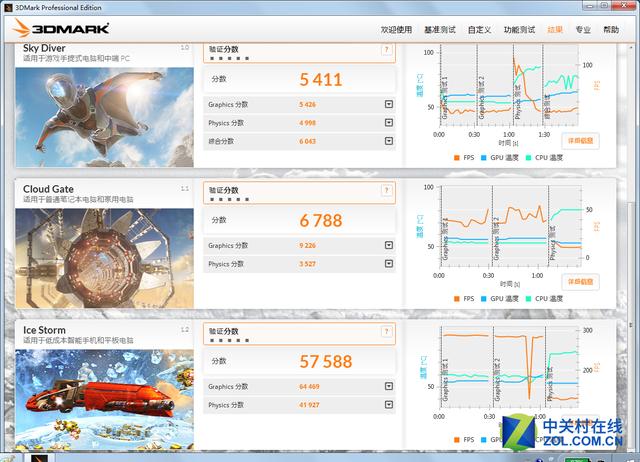Expand Sky Diver combined score 6 043
Screen dimensions: 640x462
[x=389, y=141]
